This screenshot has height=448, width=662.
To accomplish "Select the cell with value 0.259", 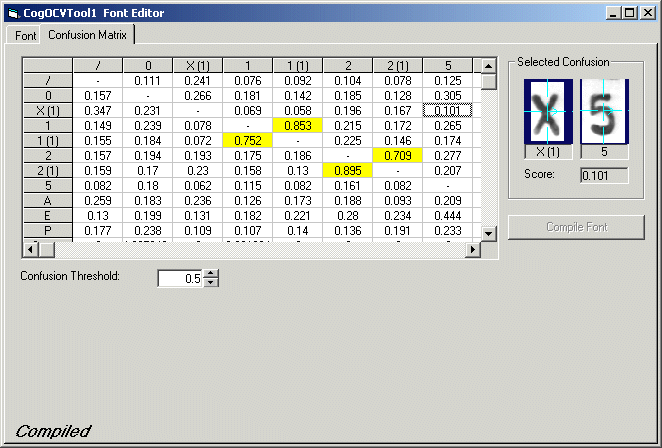I will pos(98,201).
